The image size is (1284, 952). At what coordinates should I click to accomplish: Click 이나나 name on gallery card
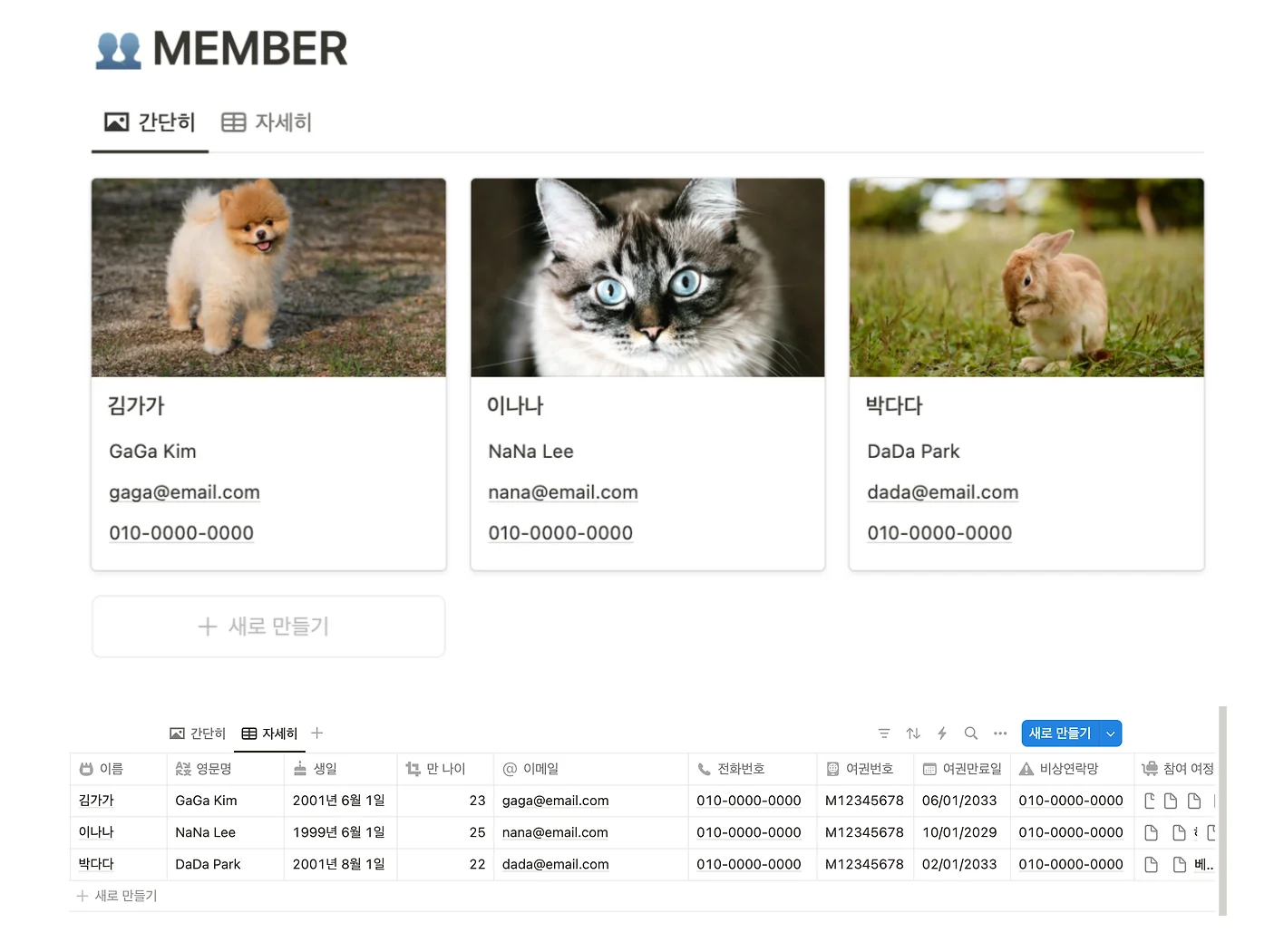click(x=515, y=406)
